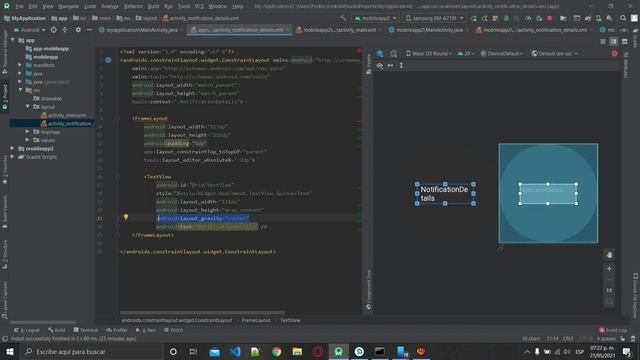
Task: Expand the manifests folder node
Action: tap(20, 65)
